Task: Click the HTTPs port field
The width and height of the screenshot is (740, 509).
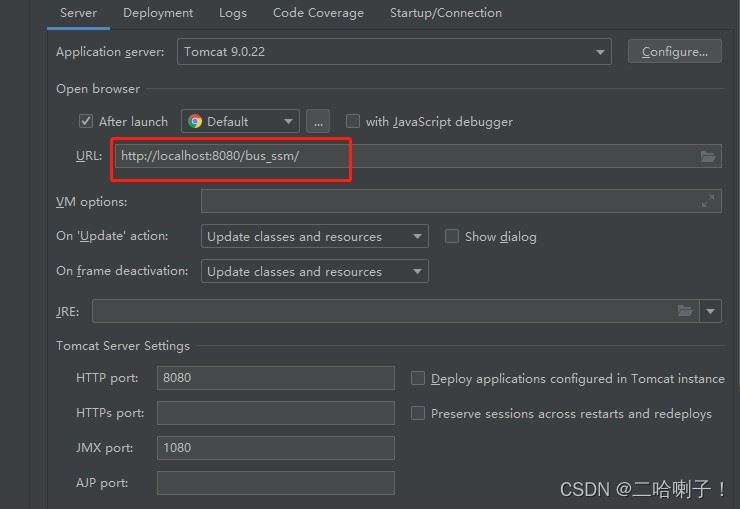Action: coord(276,413)
